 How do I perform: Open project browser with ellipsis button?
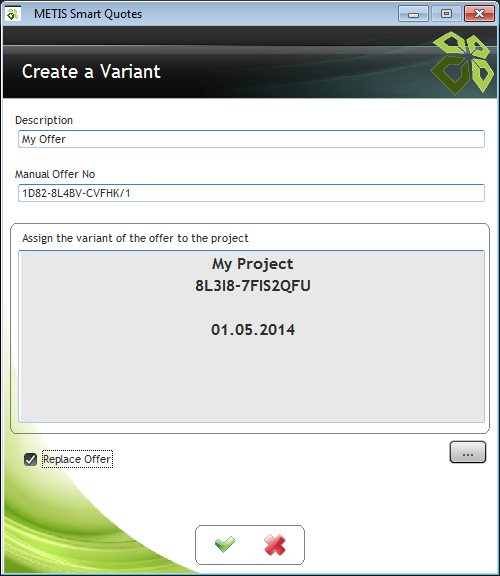click(x=468, y=452)
